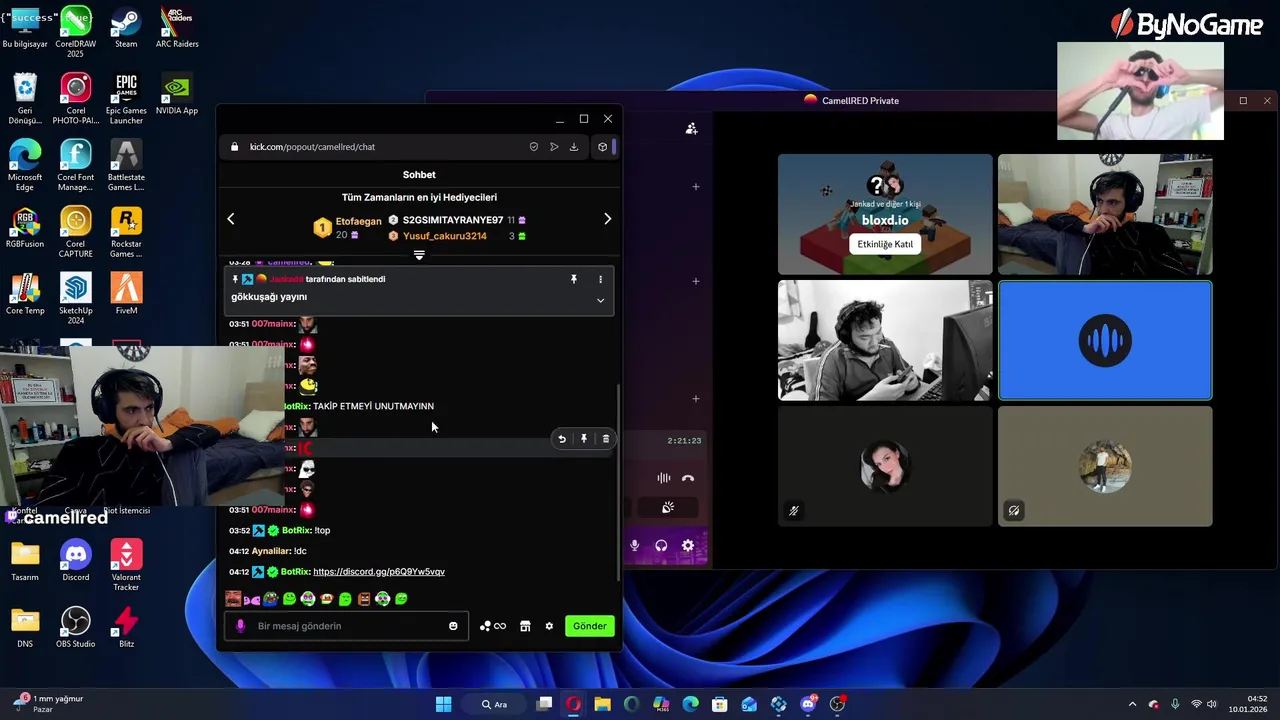Screen dimensions: 1280x720
Task: Disconnect from the call with hang-up icon in Discord
Action: tap(688, 478)
